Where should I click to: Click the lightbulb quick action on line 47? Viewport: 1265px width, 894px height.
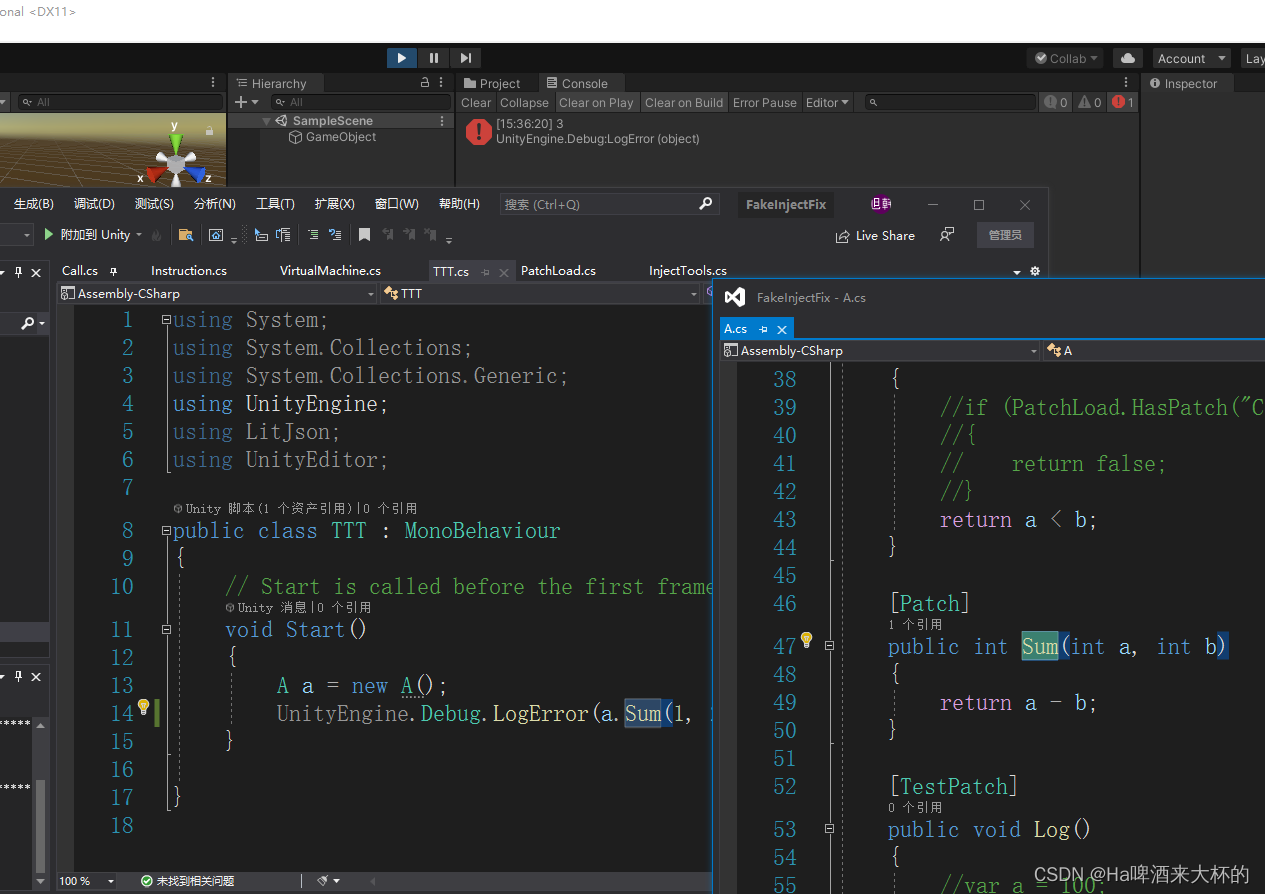[x=806, y=640]
